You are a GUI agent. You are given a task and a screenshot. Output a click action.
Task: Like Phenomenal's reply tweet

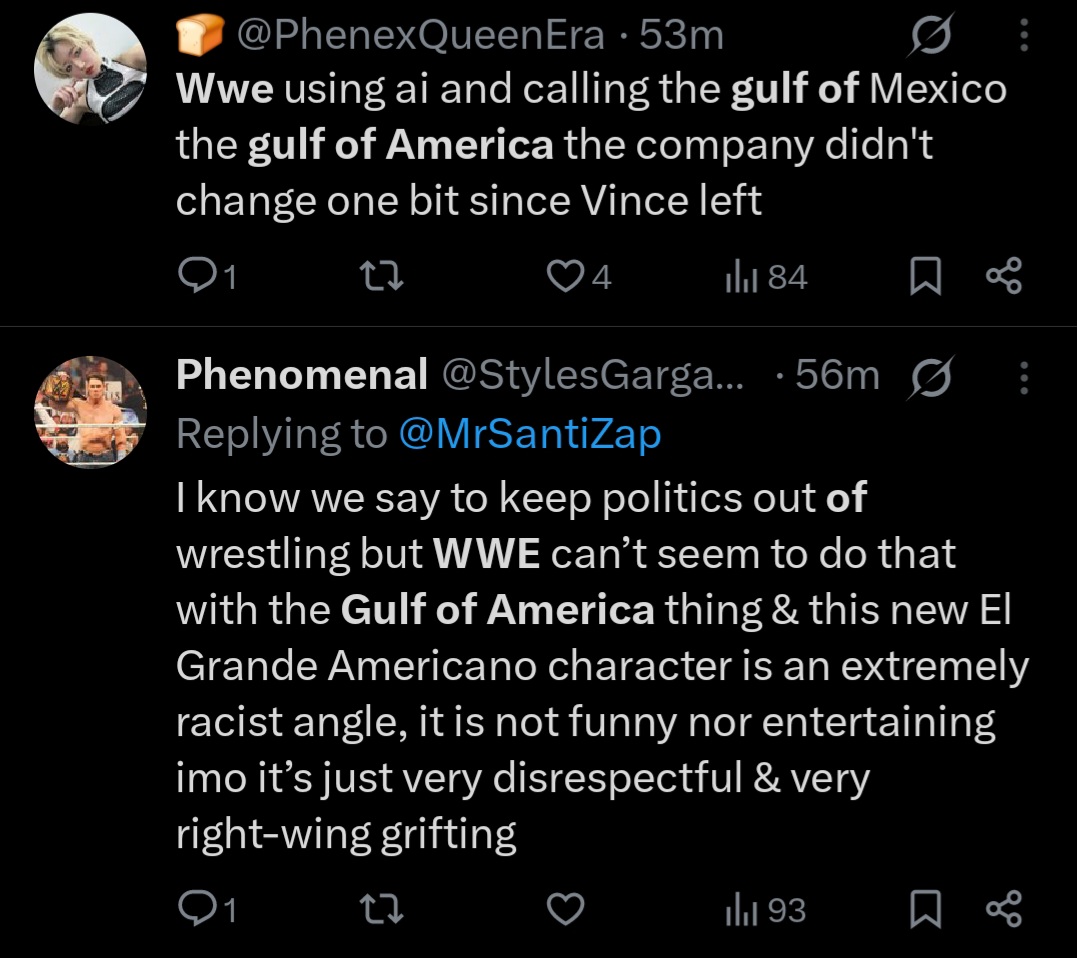coord(567,910)
